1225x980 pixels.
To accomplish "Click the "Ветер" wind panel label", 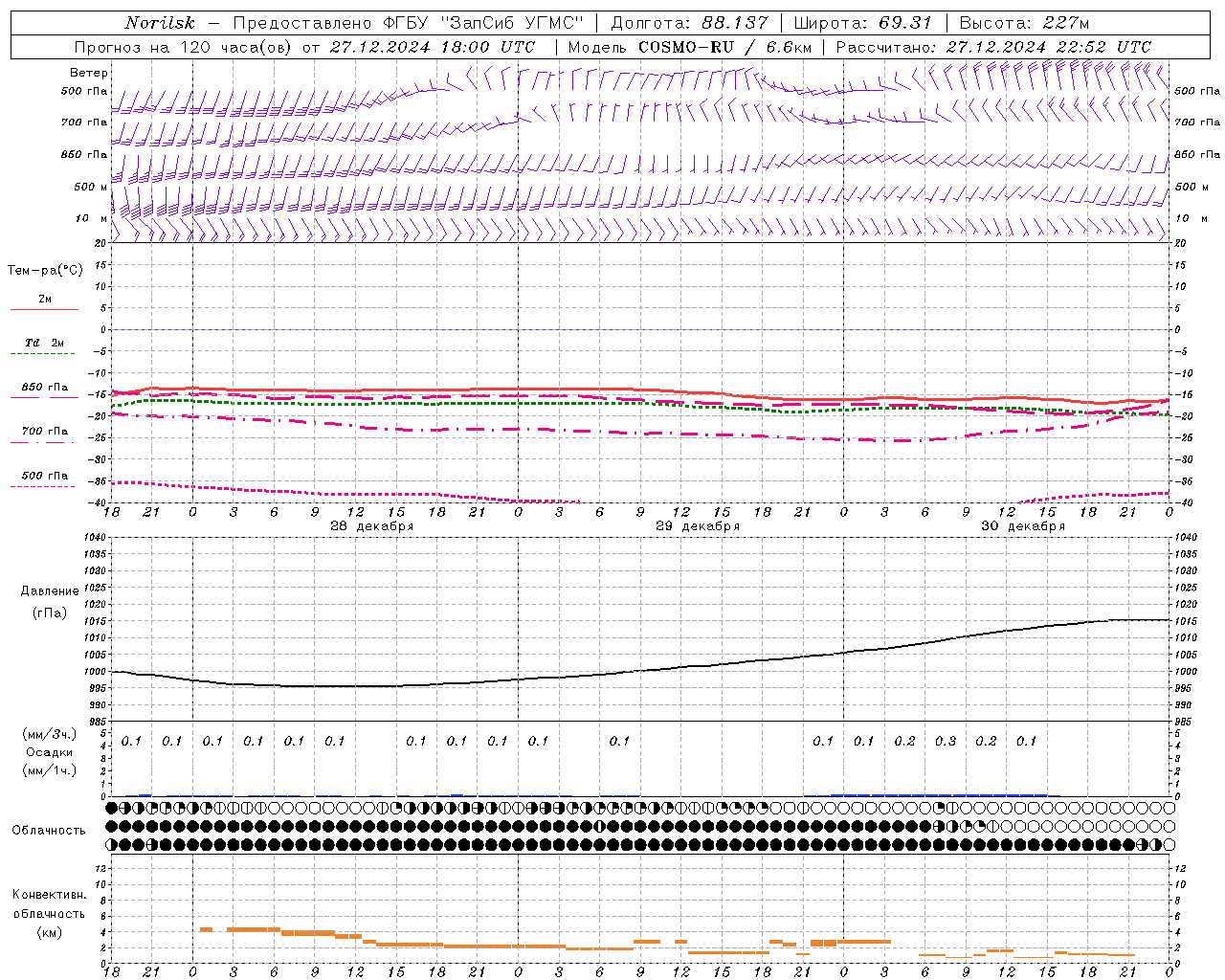I will coord(89,73).
